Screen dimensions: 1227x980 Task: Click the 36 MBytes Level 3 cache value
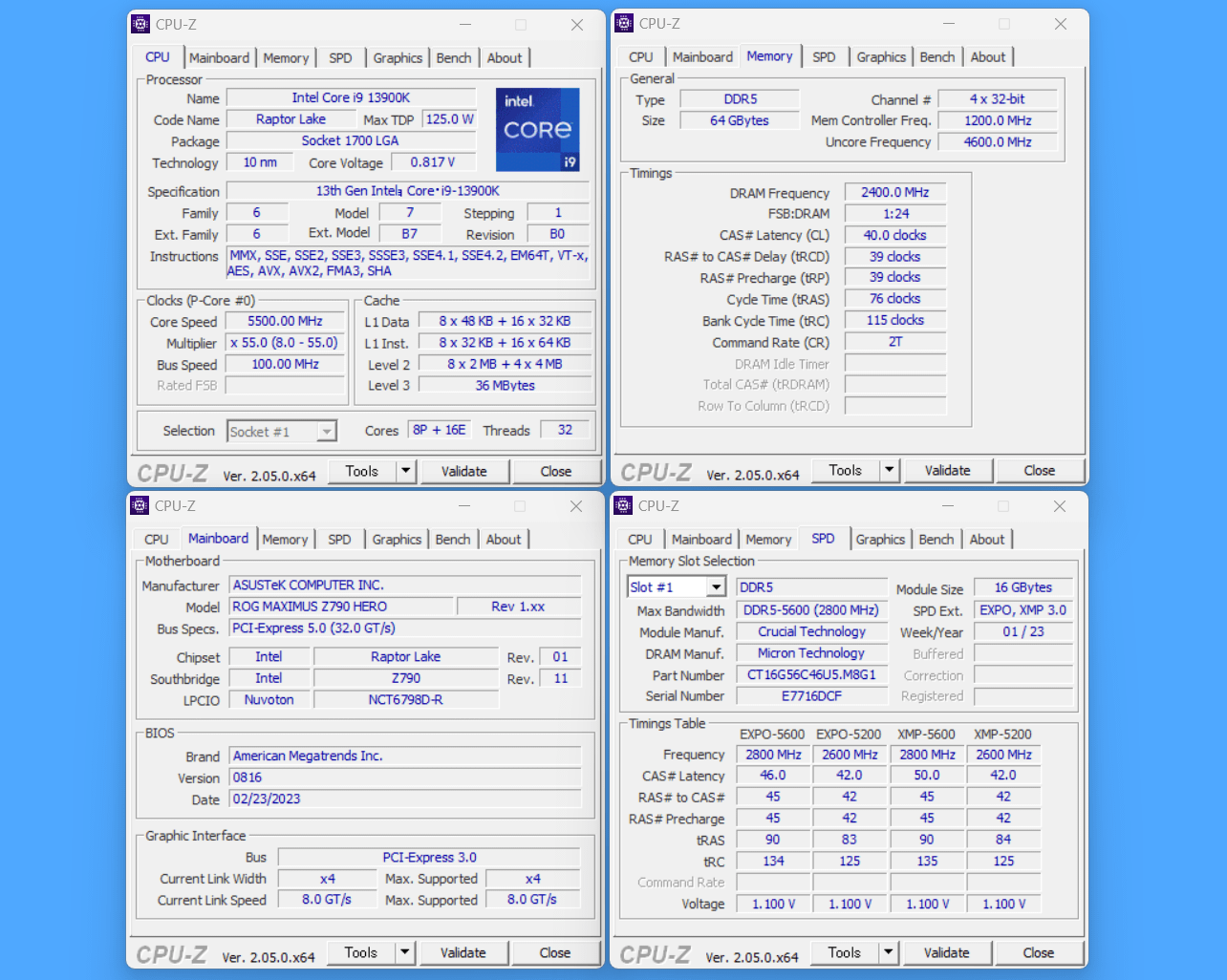pos(506,386)
